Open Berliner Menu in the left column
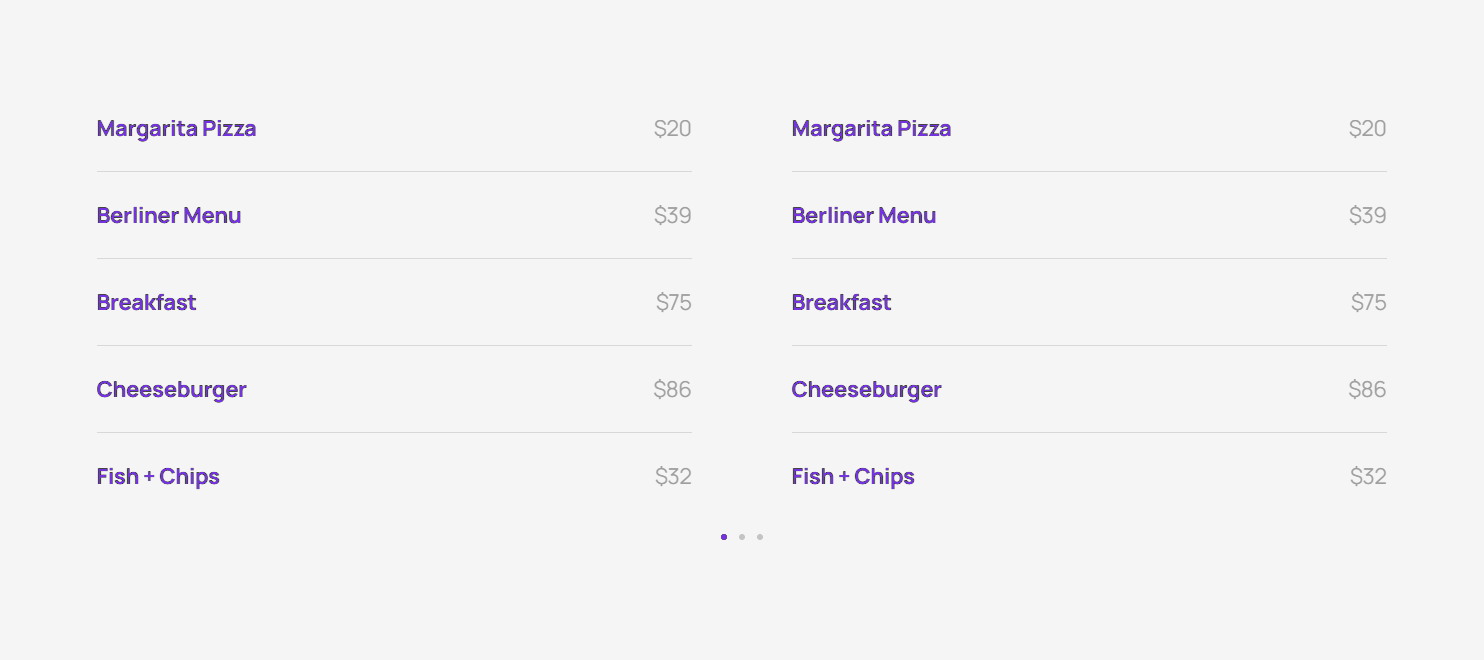The image size is (1484, 660). click(169, 216)
